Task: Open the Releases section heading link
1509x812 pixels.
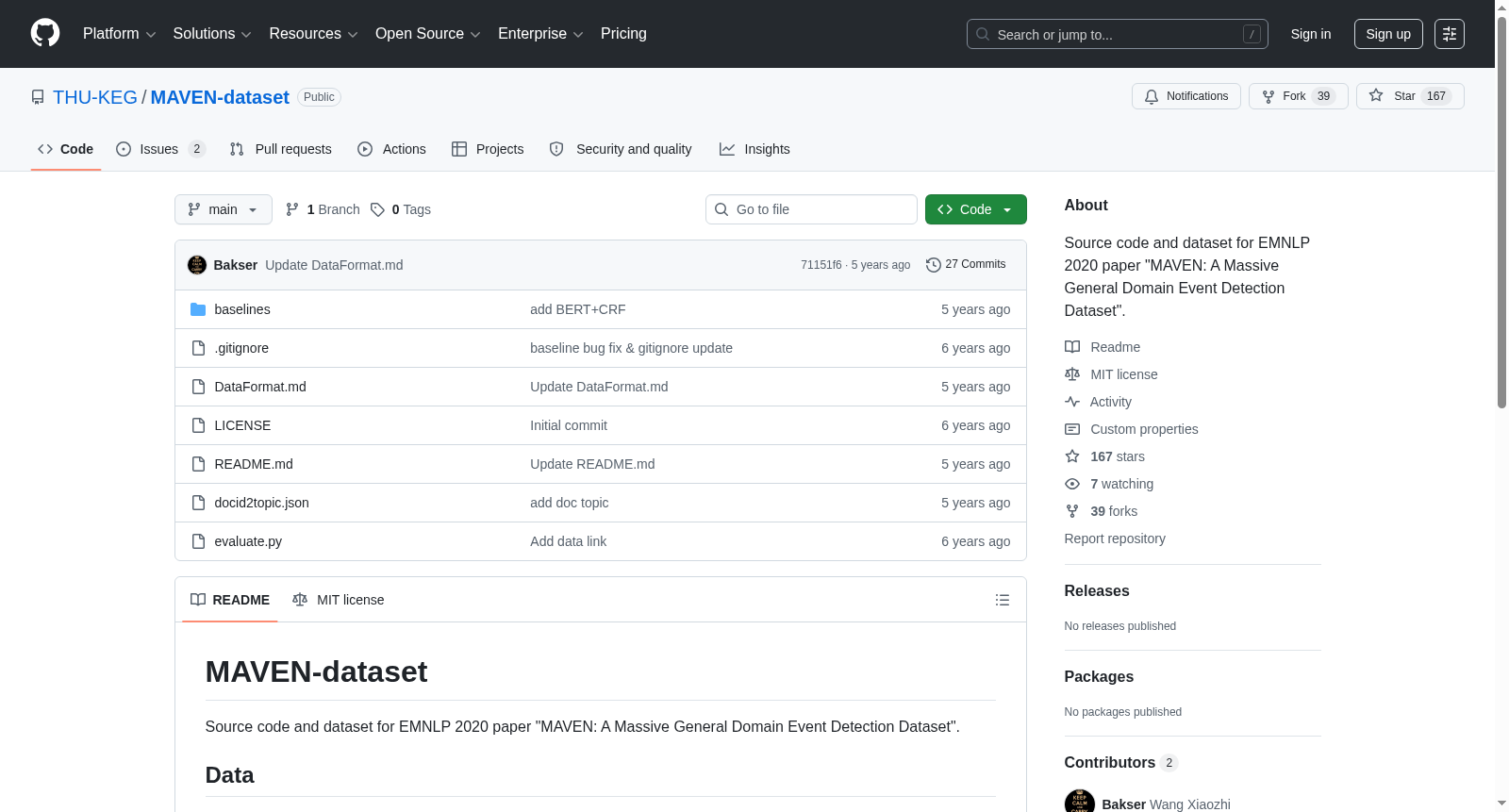Action: (x=1097, y=590)
